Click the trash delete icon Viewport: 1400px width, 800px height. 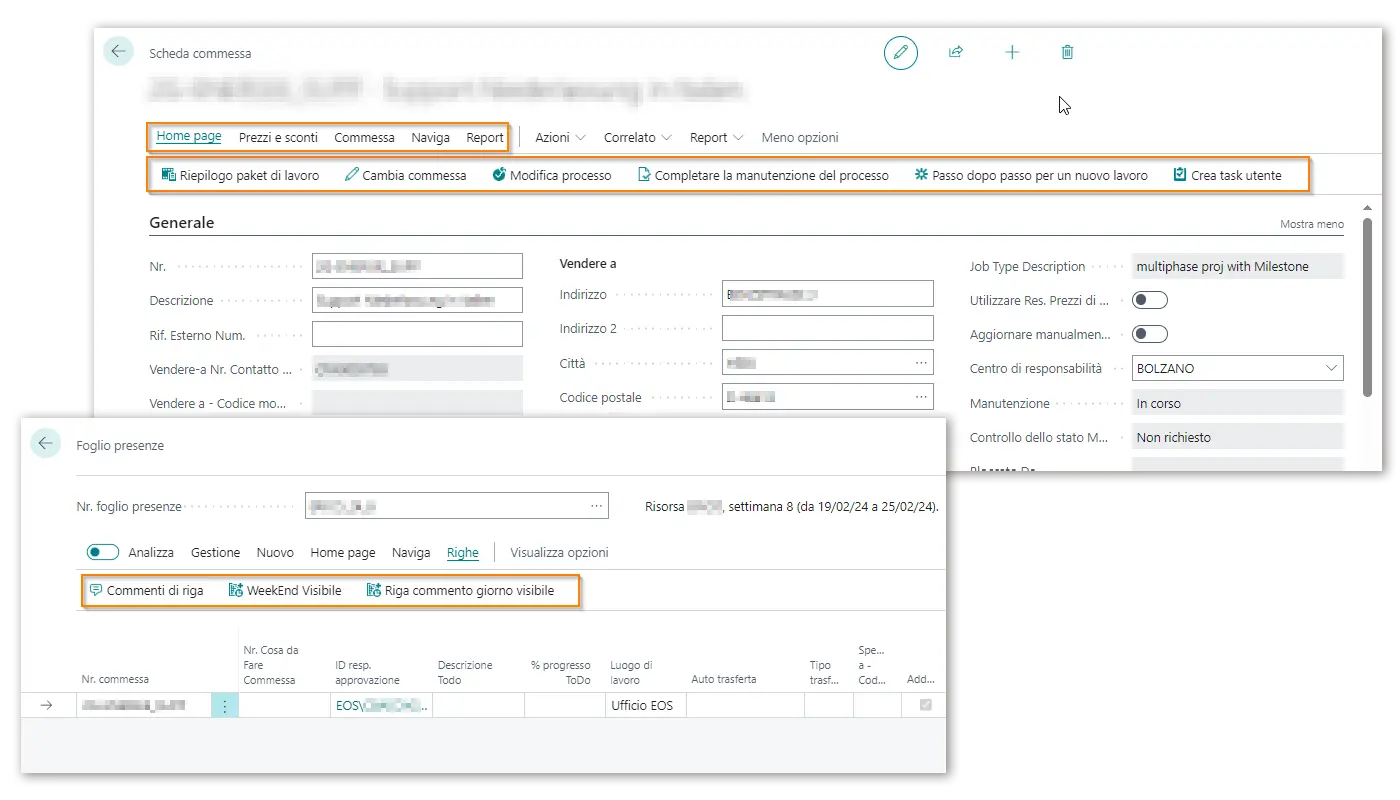tap(1067, 52)
